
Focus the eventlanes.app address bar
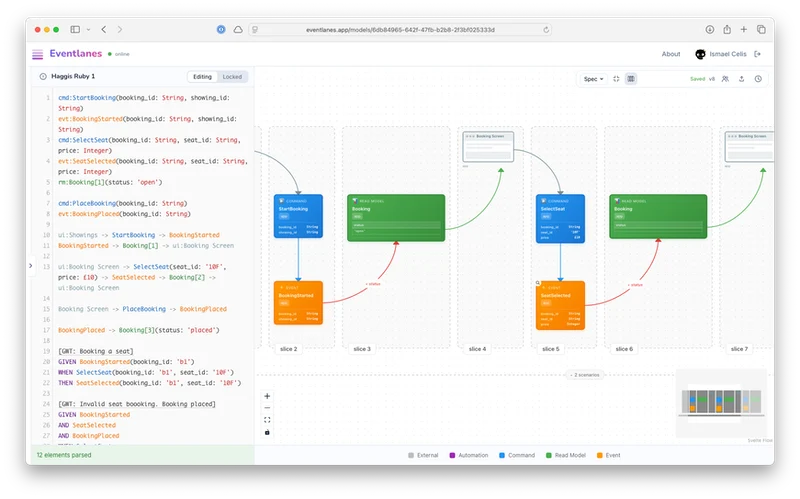click(x=400, y=30)
